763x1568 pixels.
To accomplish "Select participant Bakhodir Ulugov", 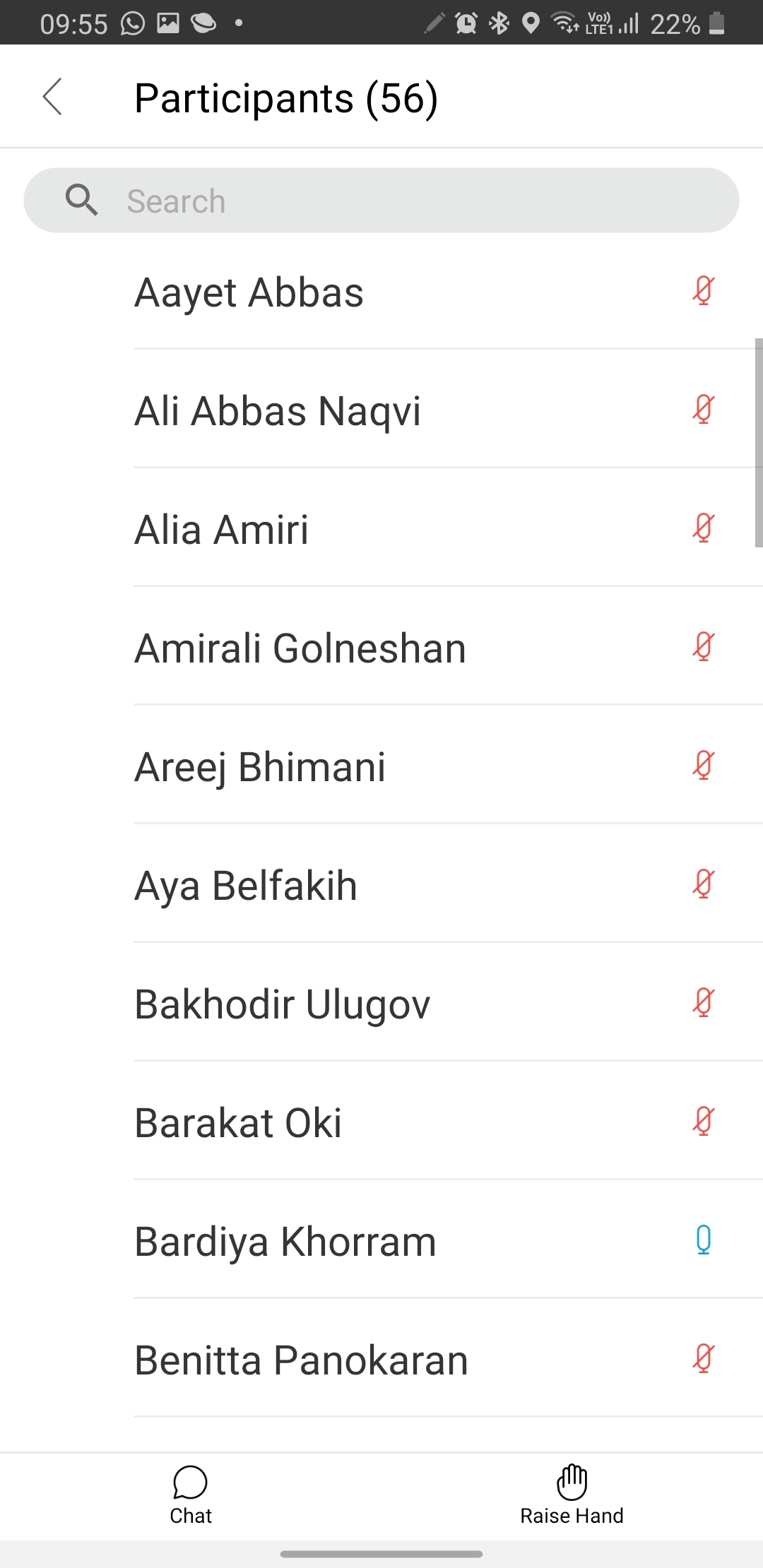I will coord(282,1004).
